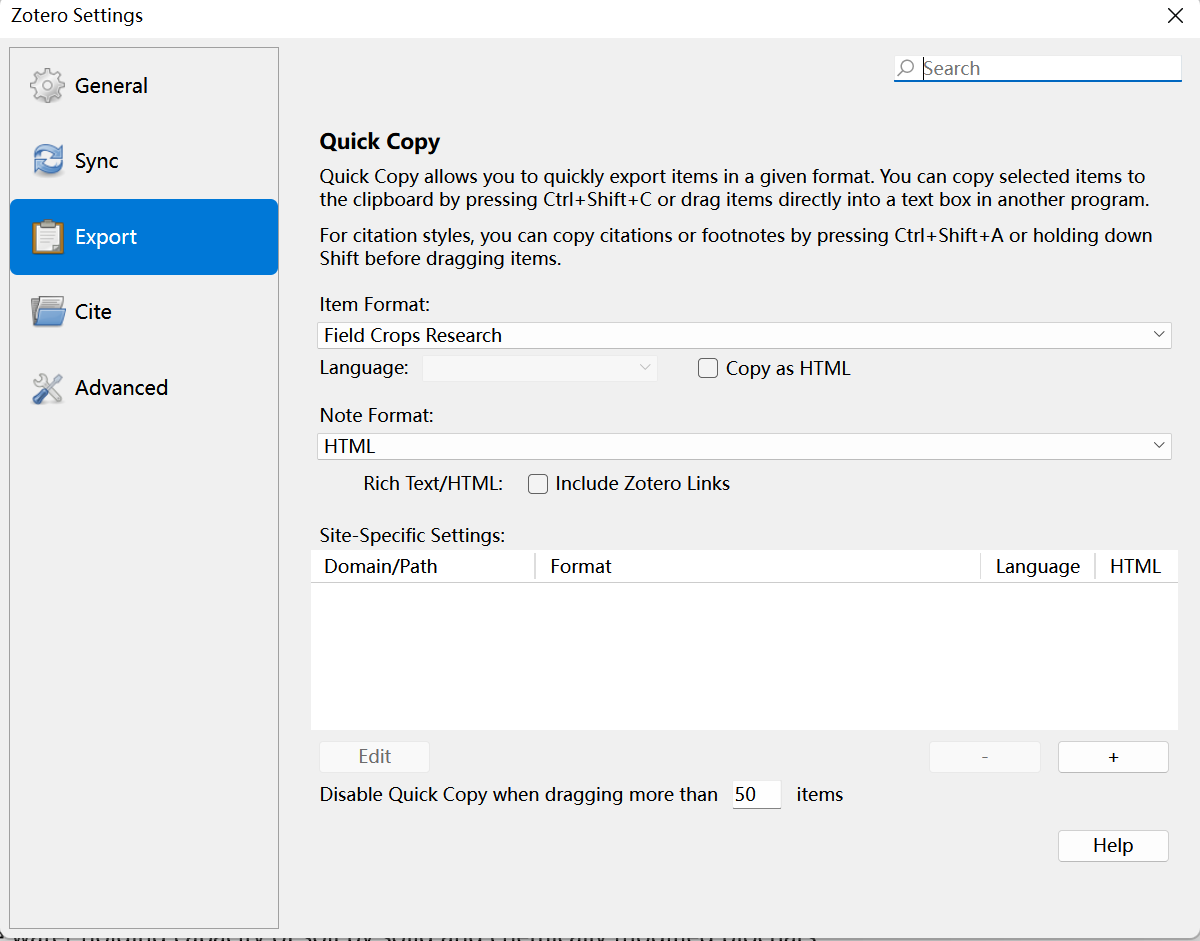Open the Language dropdown
The height and width of the screenshot is (941, 1200).
click(x=539, y=368)
